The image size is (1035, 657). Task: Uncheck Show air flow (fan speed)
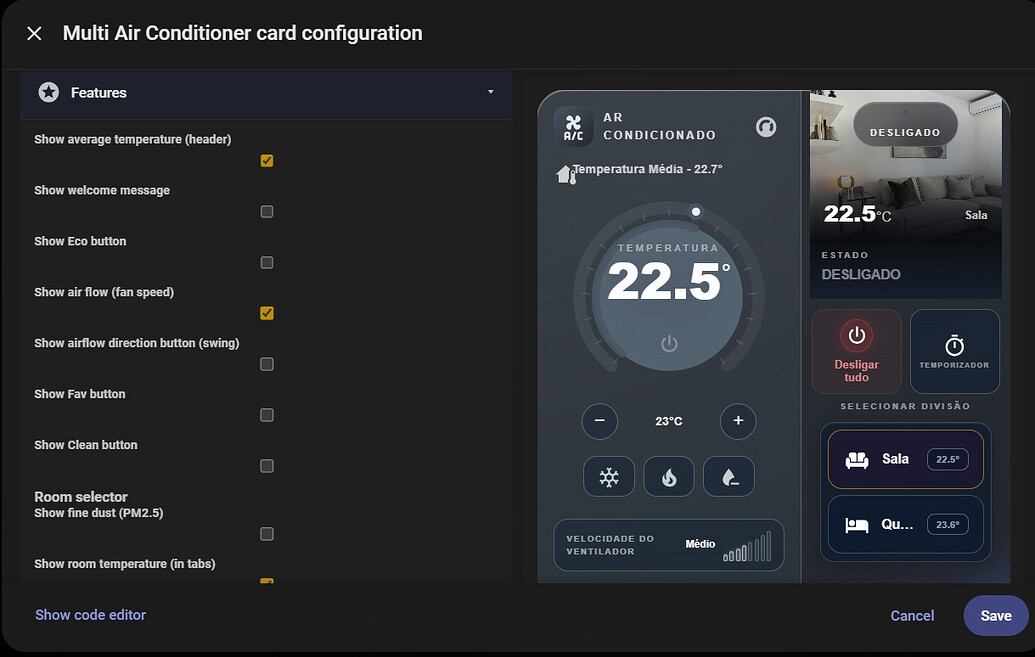pos(267,313)
